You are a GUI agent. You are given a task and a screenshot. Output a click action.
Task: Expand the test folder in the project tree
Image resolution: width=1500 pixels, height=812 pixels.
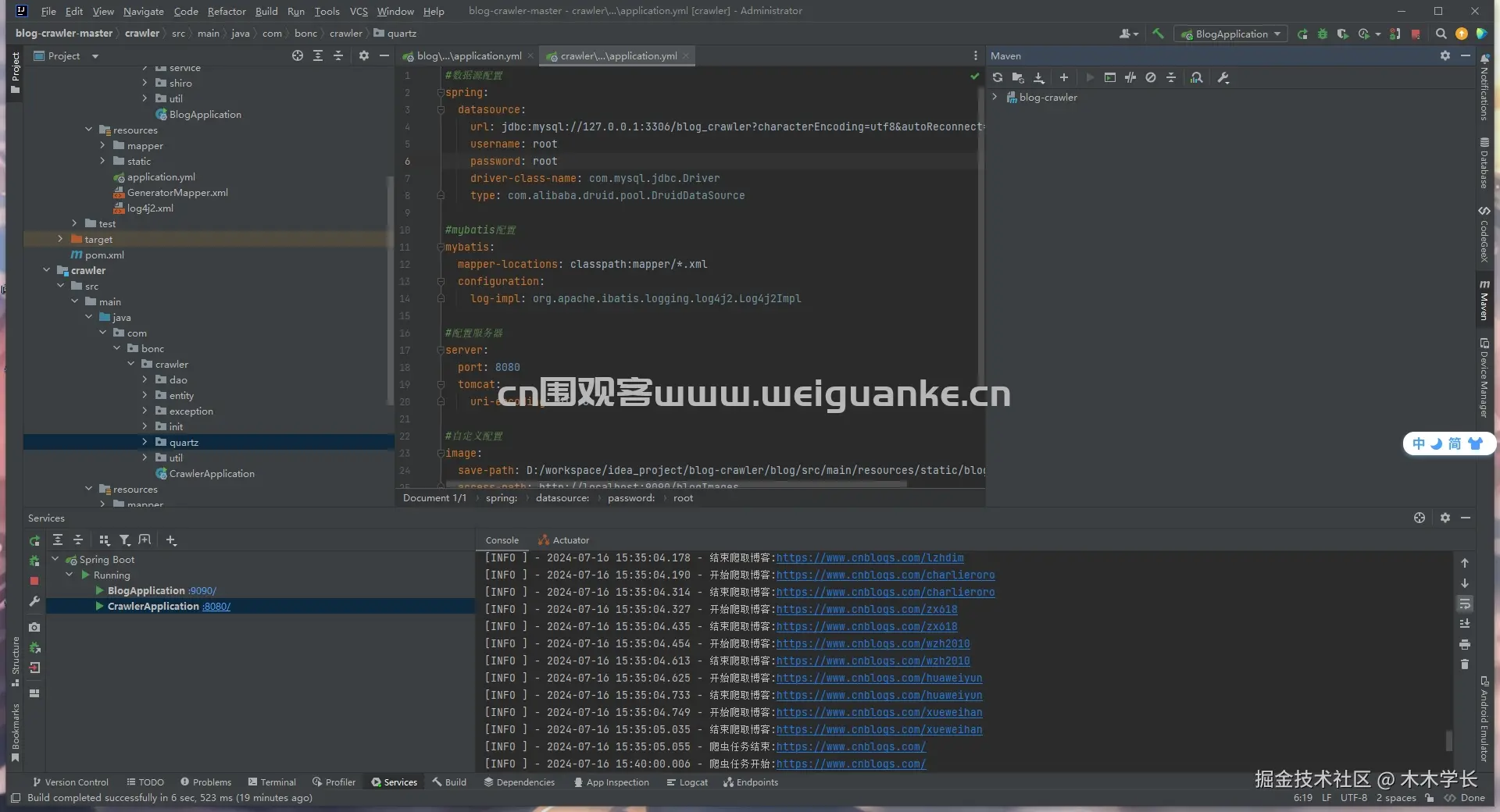(74, 223)
